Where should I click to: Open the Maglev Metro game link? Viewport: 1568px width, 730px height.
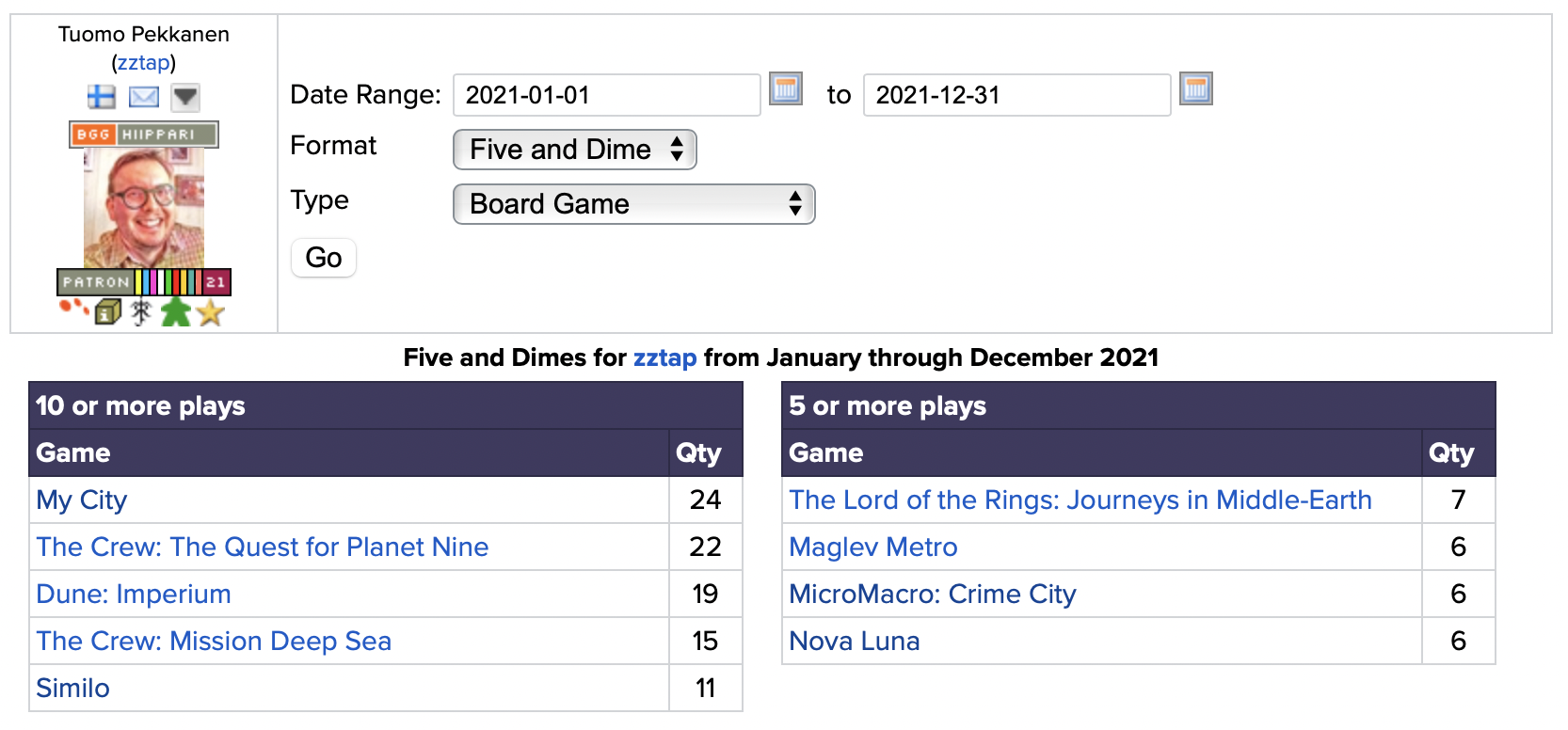coord(873,547)
